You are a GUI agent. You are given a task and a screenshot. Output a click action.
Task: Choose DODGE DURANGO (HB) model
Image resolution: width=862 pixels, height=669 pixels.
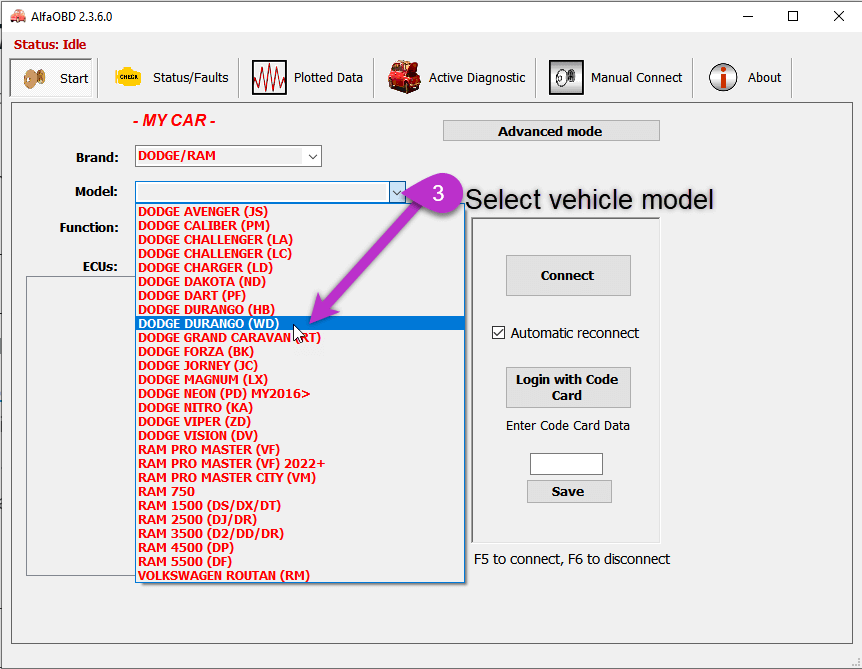click(x=300, y=309)
